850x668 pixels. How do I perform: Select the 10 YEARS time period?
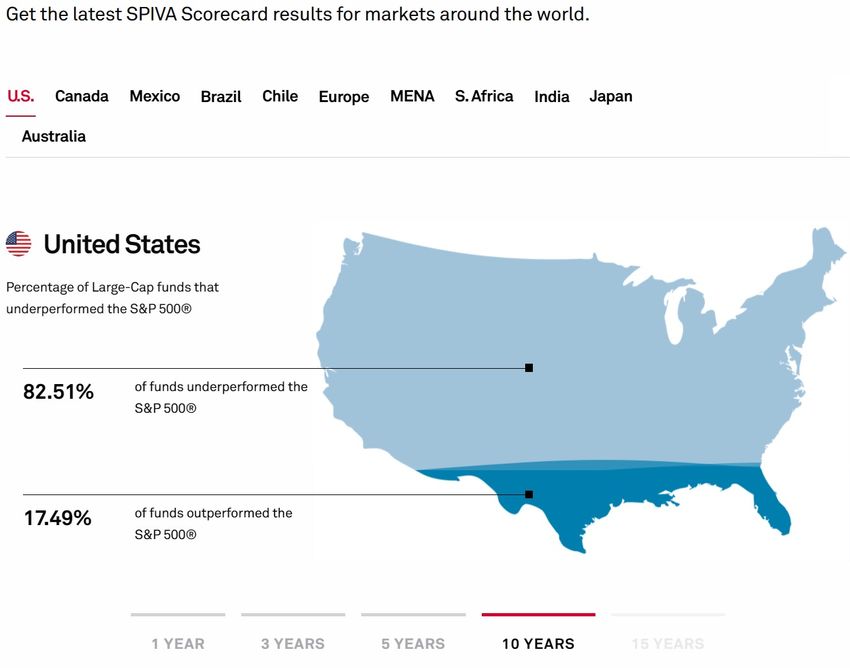(x=538, y=644)
